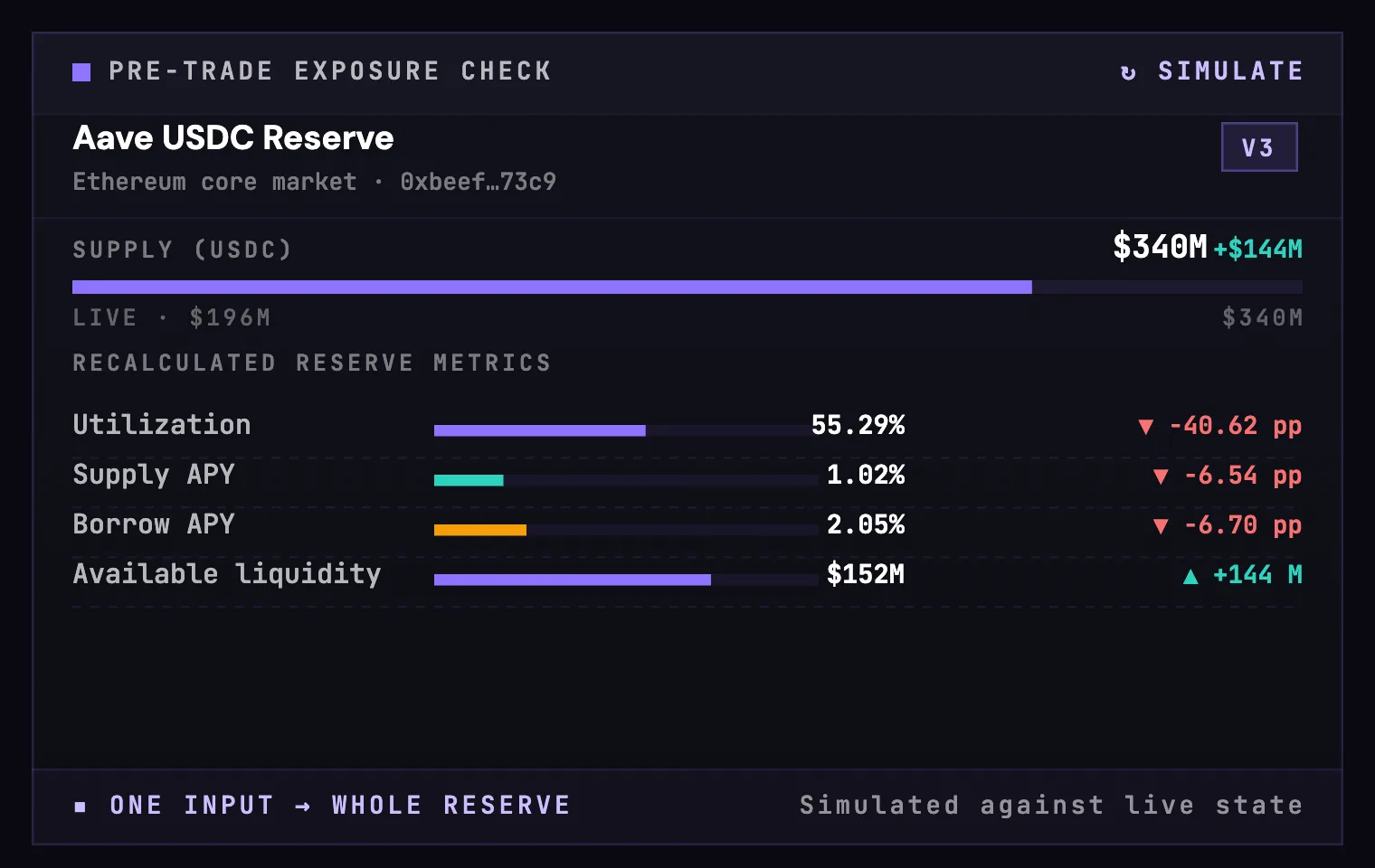
Task: Click the 0xbeef…73c9 contract address
Action: point(479,182)
